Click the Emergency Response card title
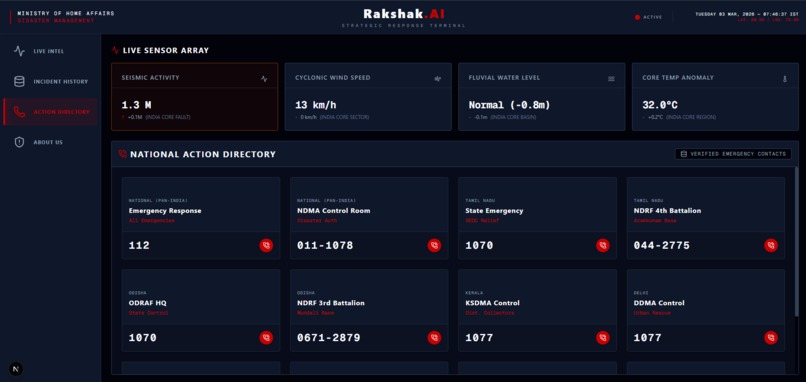The image size is (806, 382). [165, 211]
